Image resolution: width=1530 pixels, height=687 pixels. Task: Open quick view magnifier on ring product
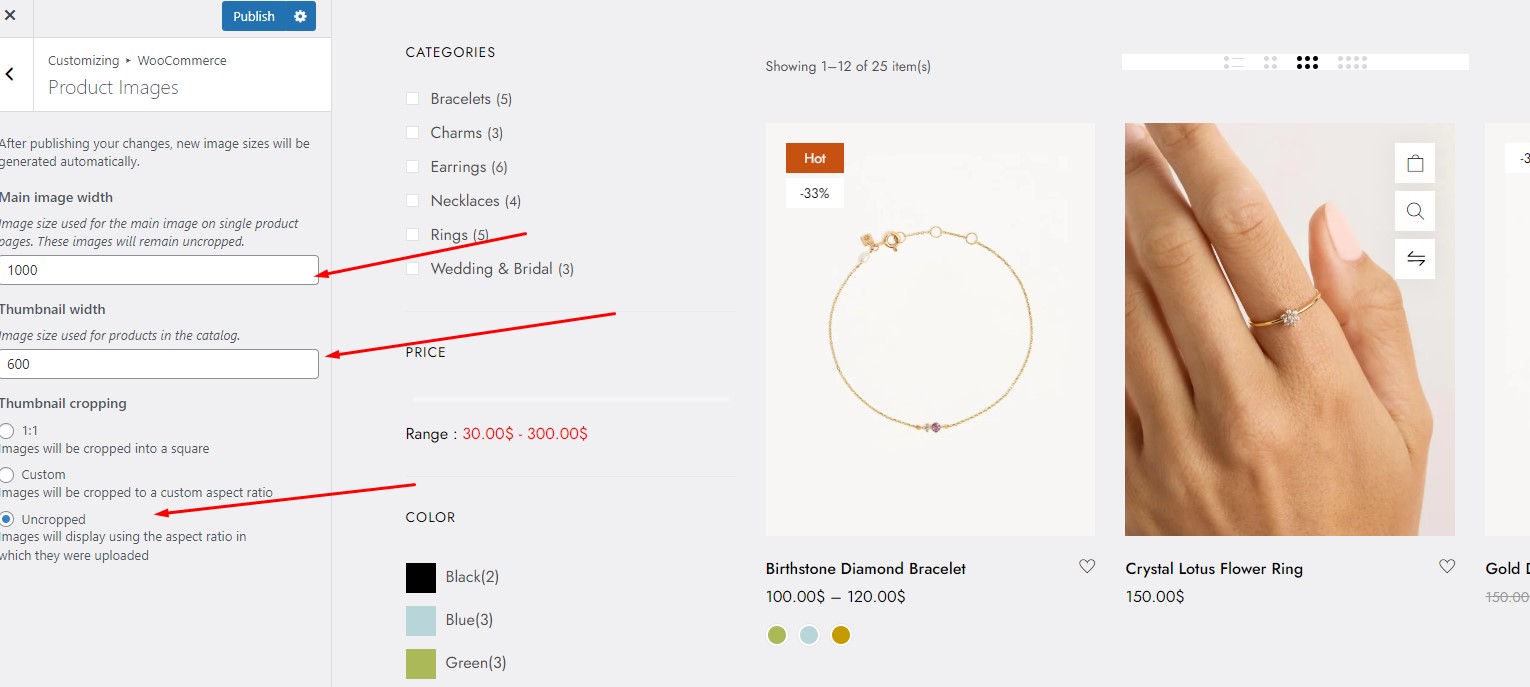click(x=1414, y=211)
